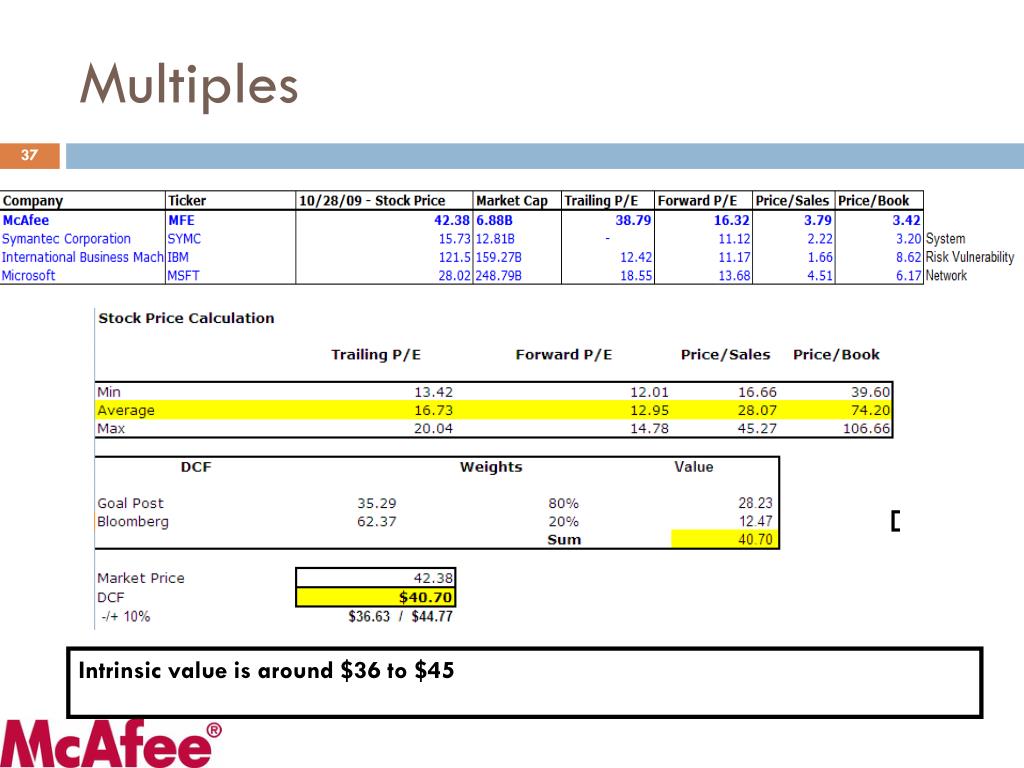Select McAfee trailing P/E 38.79
1024x768 pixels.
pos(633,220)
